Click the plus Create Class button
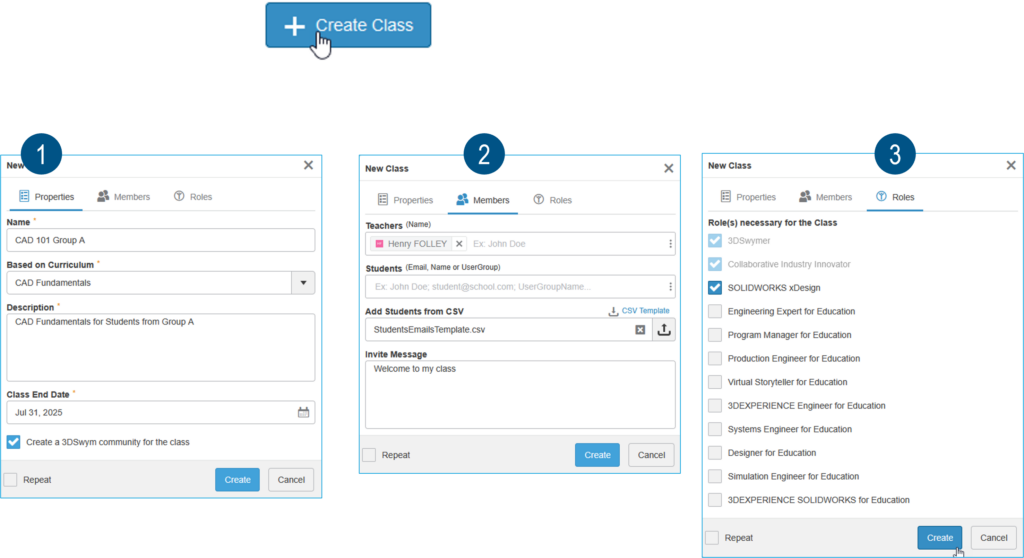Screen dimensions: 1024x558 (x=348, y=26)
